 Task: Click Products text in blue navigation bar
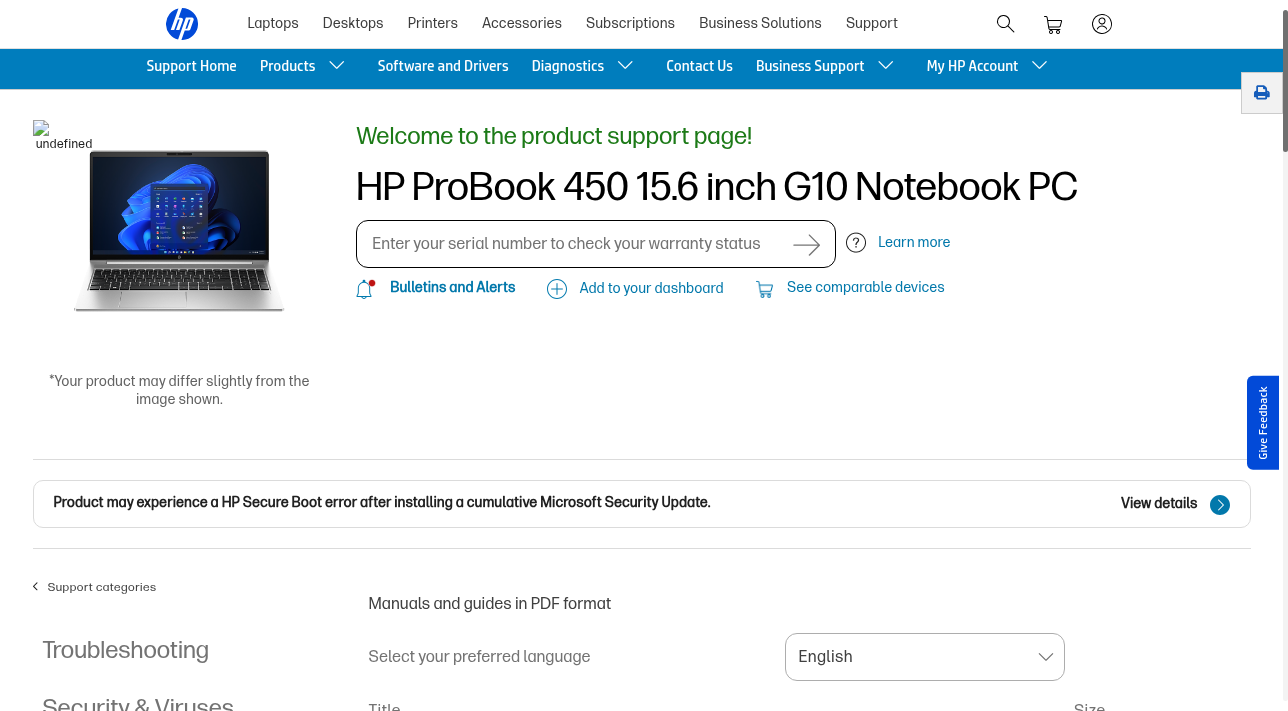(288, 66)
